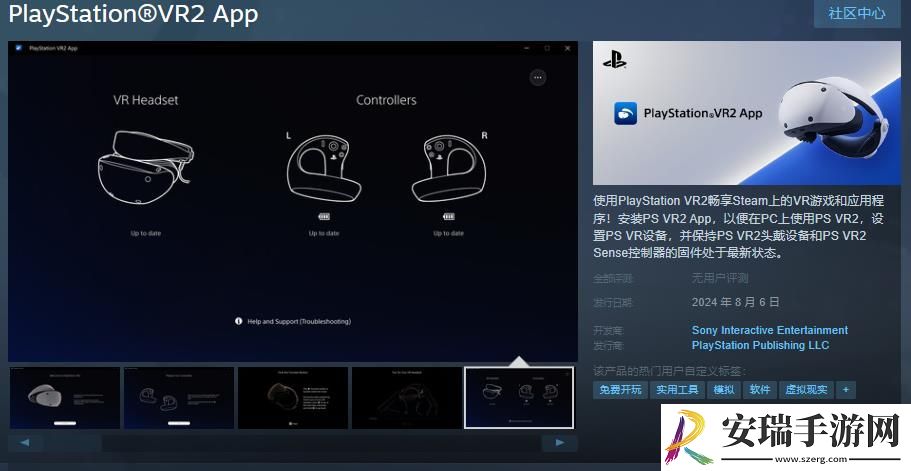Open the 社区中心 community hub button
Screen dimensions: 911x471
[857, 13]
